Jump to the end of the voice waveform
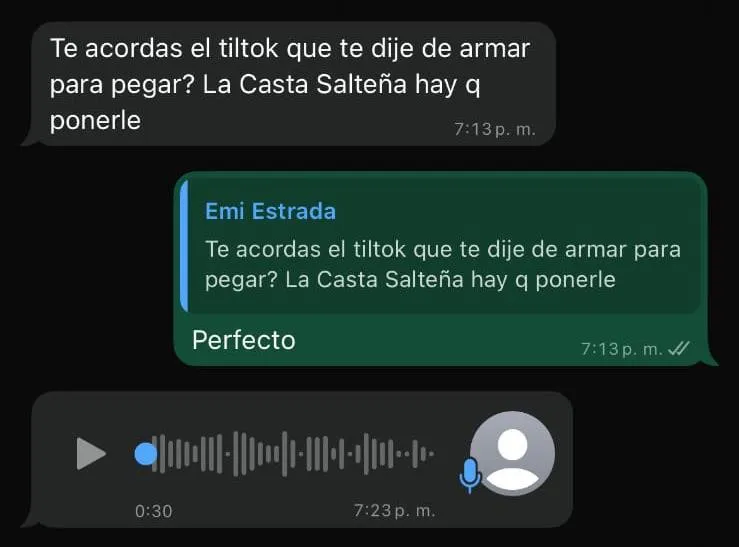The image size is (739, 547). point(431,454)
